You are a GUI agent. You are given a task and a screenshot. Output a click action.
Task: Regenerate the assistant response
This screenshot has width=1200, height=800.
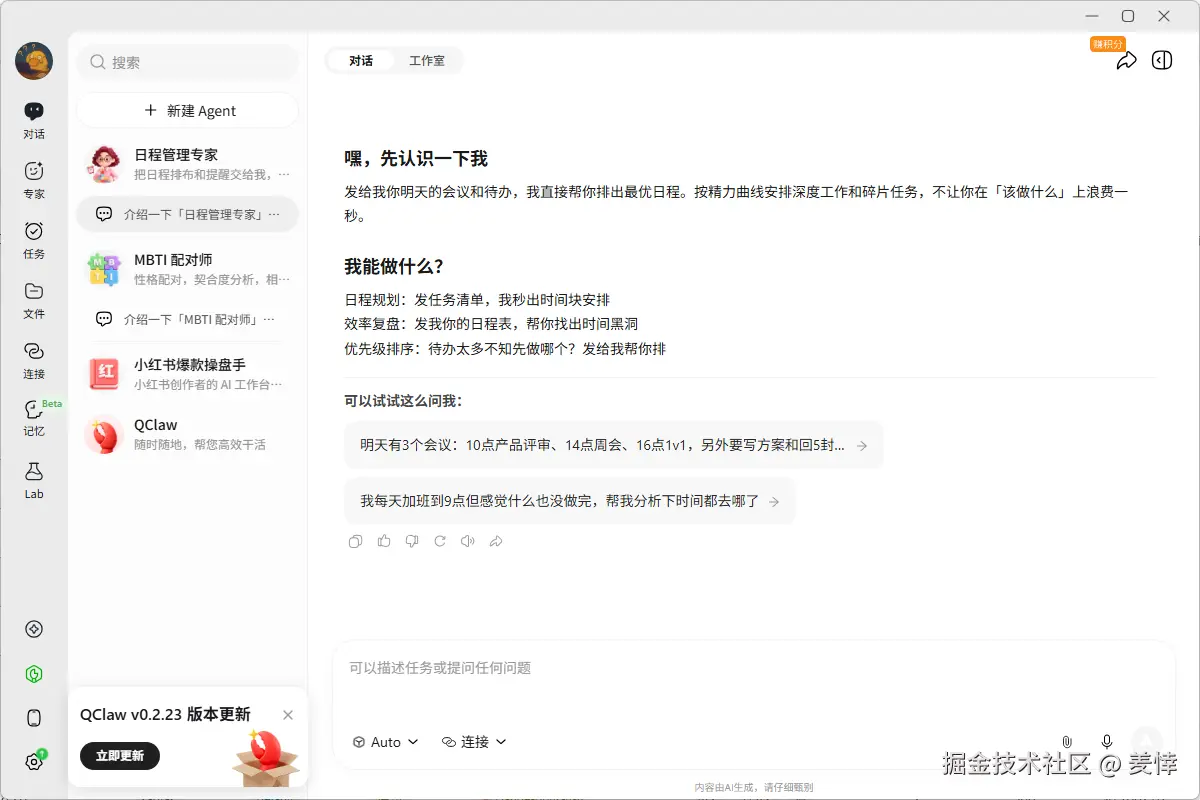point(440,541)
